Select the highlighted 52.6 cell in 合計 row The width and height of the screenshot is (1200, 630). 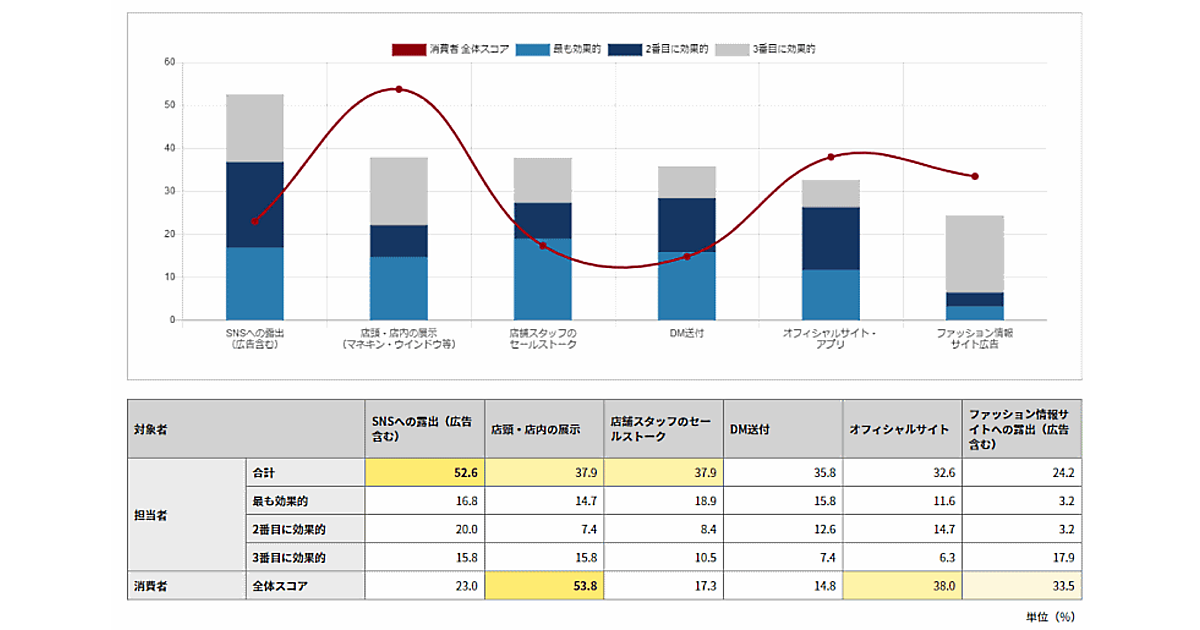424,472
